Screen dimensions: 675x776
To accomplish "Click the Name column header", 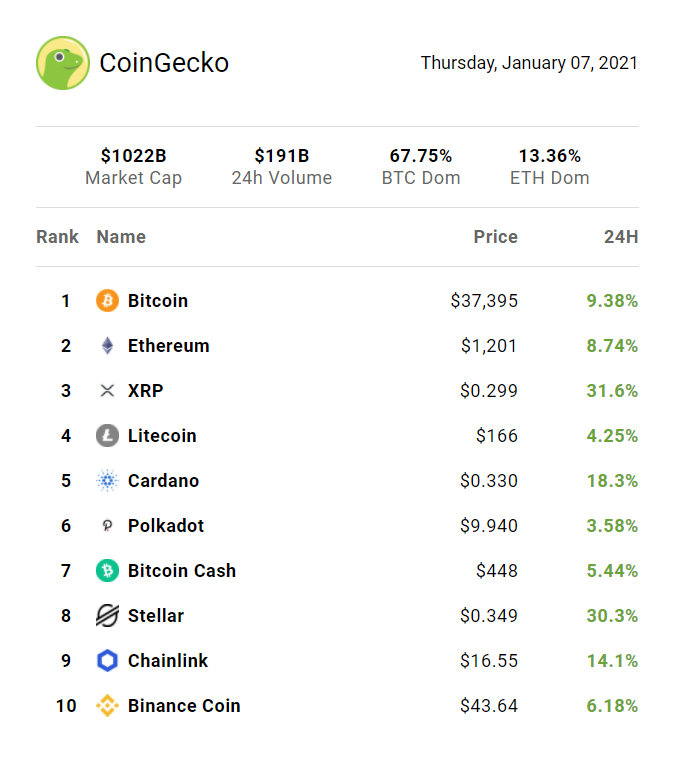I will click(121, 237).
